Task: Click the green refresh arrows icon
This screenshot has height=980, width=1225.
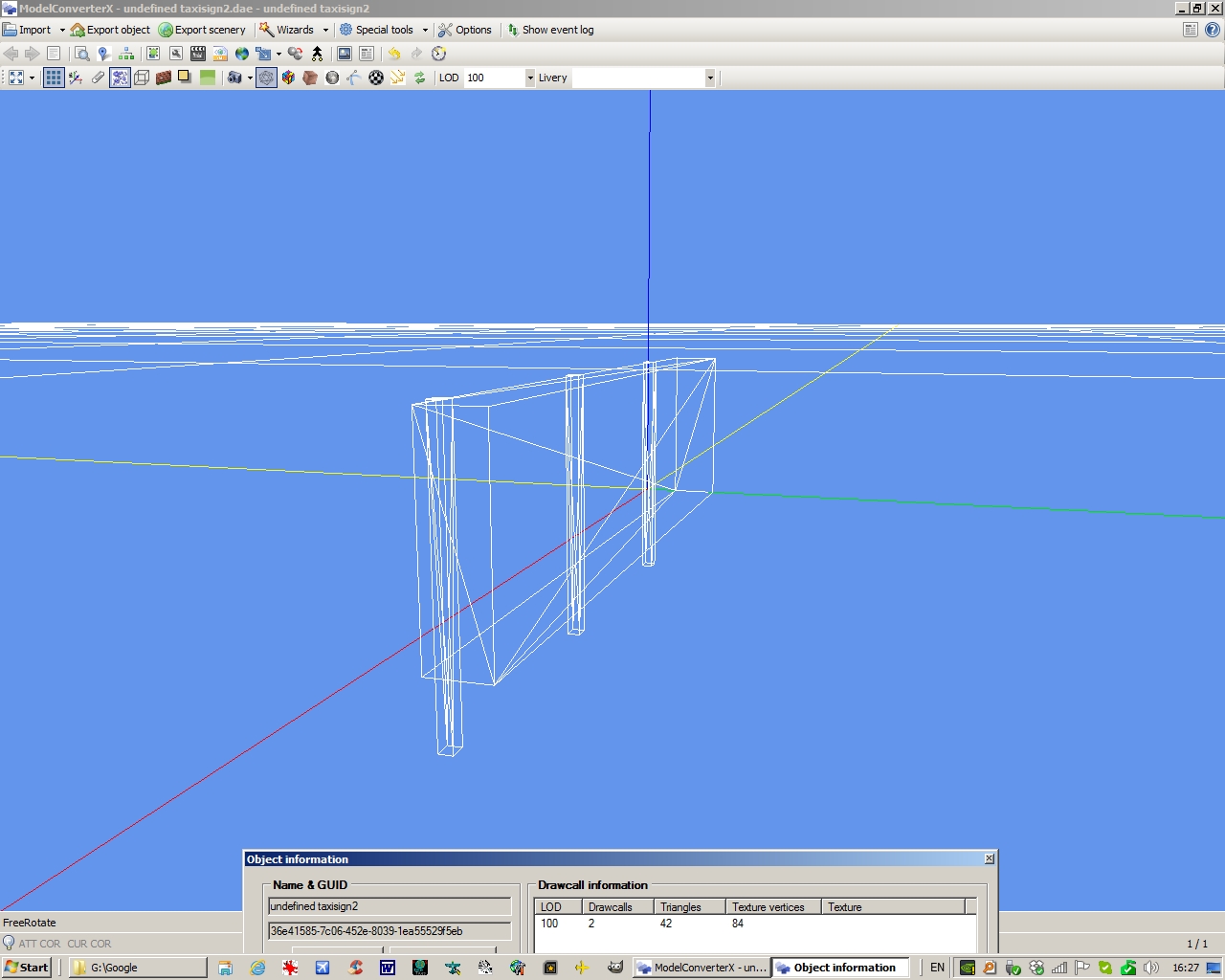Action: pyautogui.click(x=419, y=78)
